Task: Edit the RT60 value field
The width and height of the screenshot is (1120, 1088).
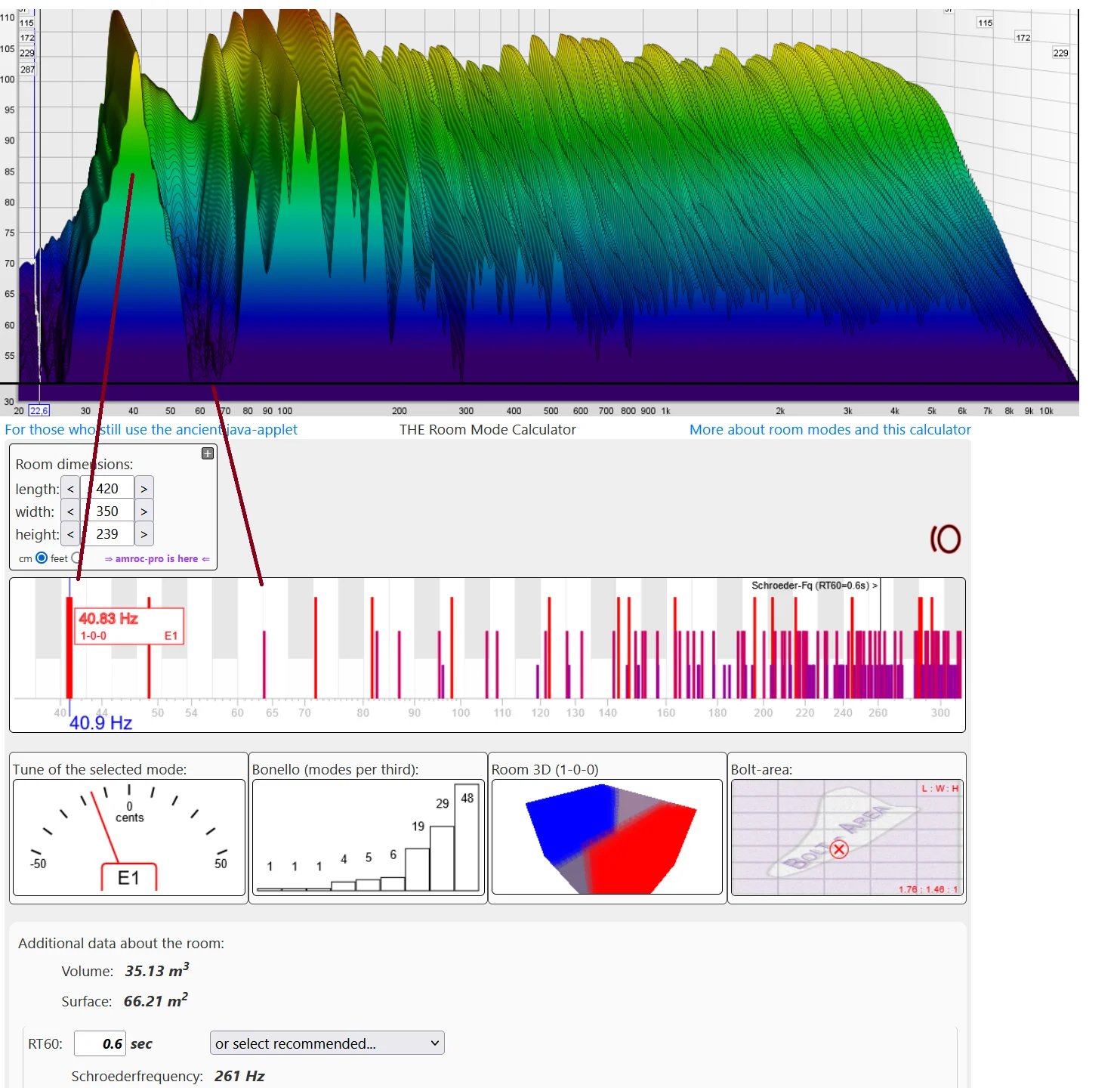Action: point(100,1043)
